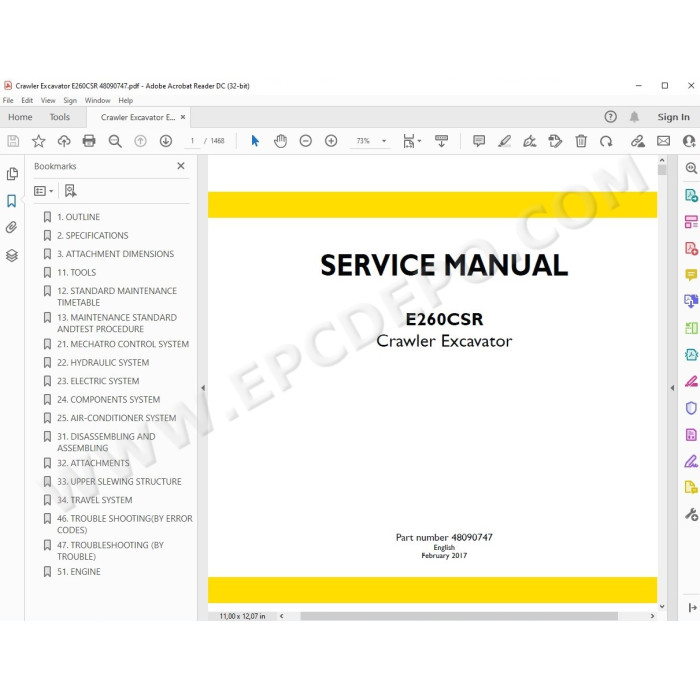
Task: Open the Comment tool in right rail
Action: (691, 275)
